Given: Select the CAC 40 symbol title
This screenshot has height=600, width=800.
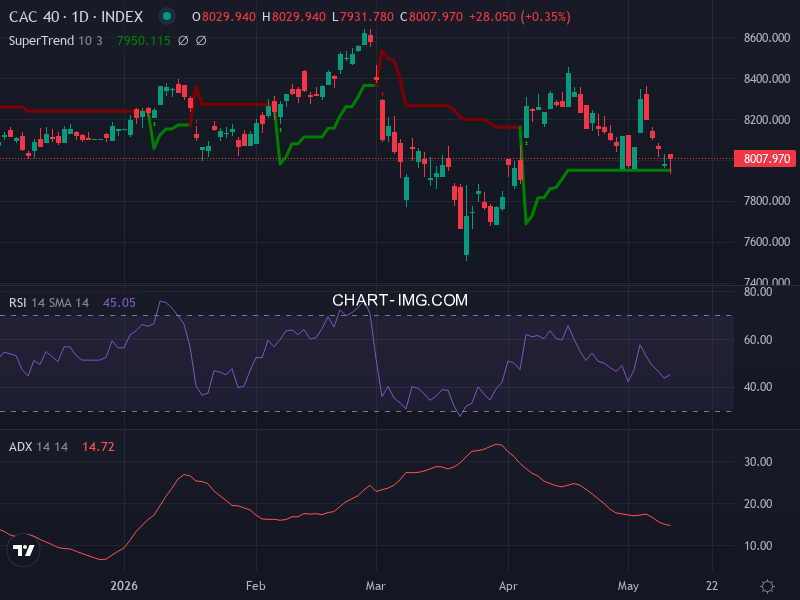Looking at the screenshot, I should pos(76,17).
